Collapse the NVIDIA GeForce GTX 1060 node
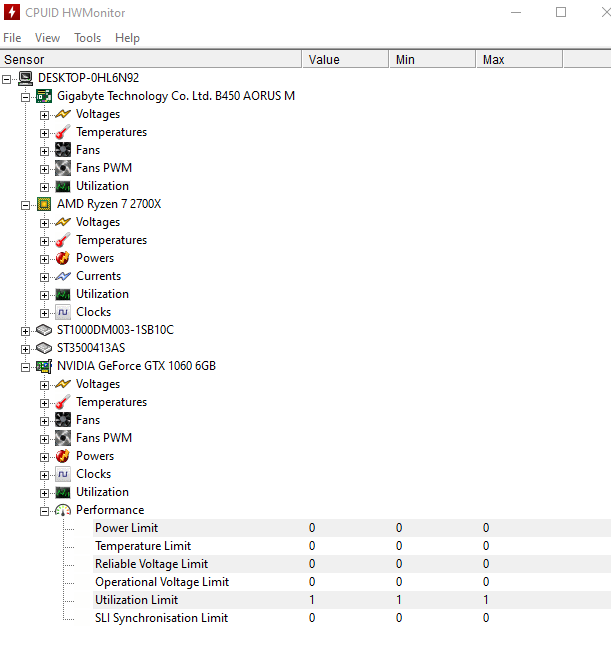611x658 pixels. [x=26, y=367]
